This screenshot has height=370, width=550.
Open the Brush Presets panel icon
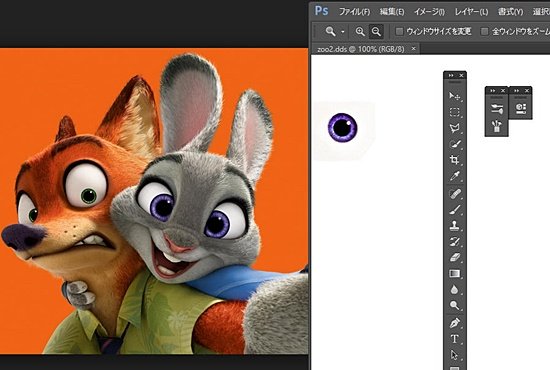point(497,109)
